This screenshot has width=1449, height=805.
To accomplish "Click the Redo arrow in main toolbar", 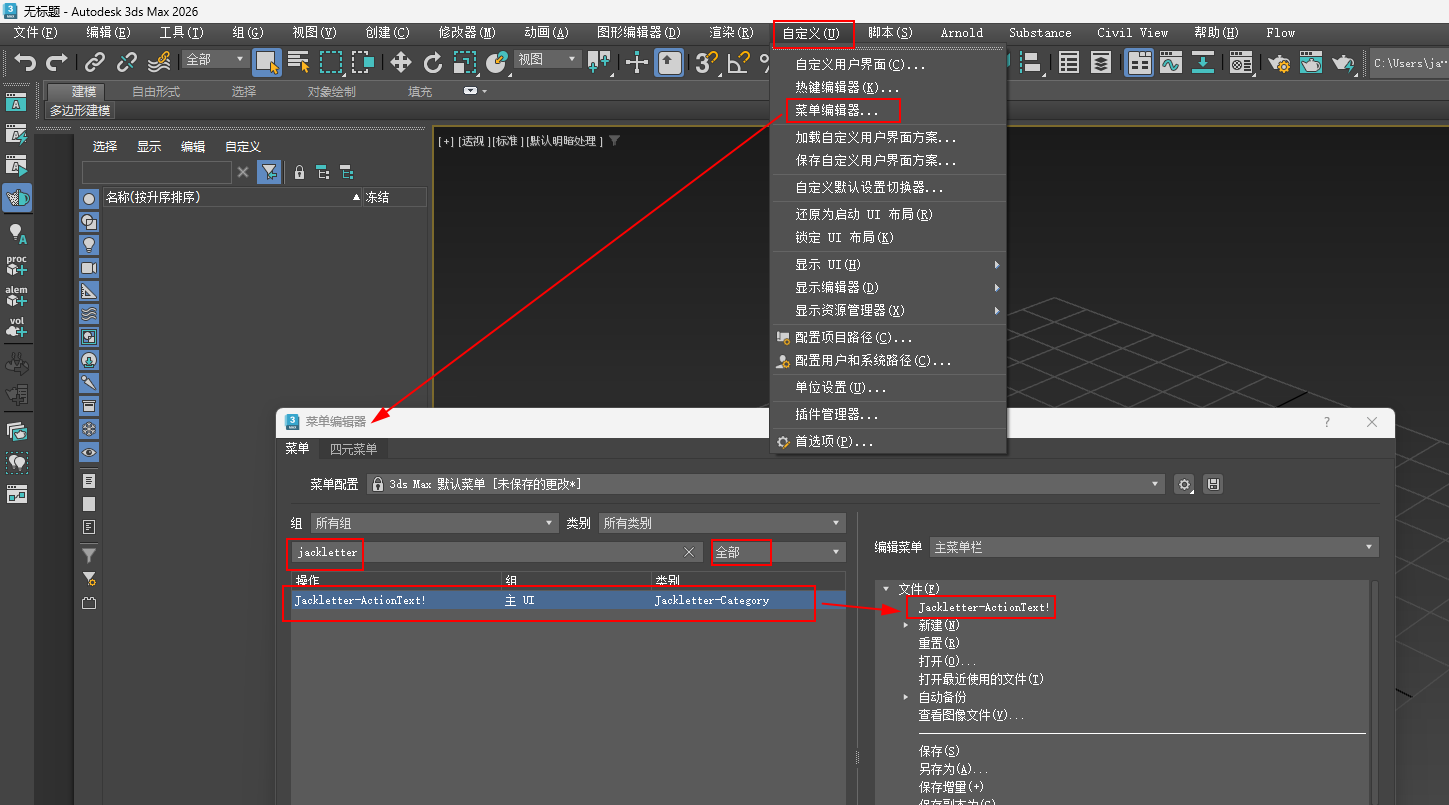I will click(x=57, y=63).
